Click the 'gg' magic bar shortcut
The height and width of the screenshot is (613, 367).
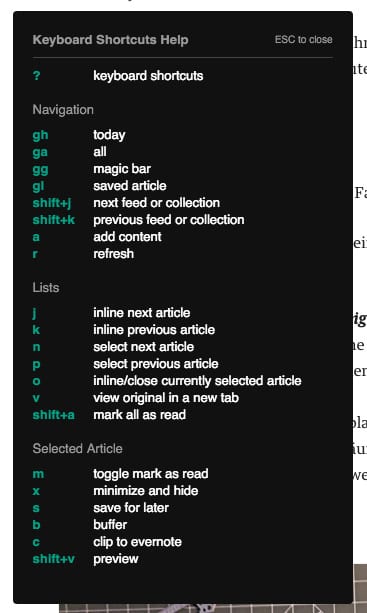(x=40, y=169)
